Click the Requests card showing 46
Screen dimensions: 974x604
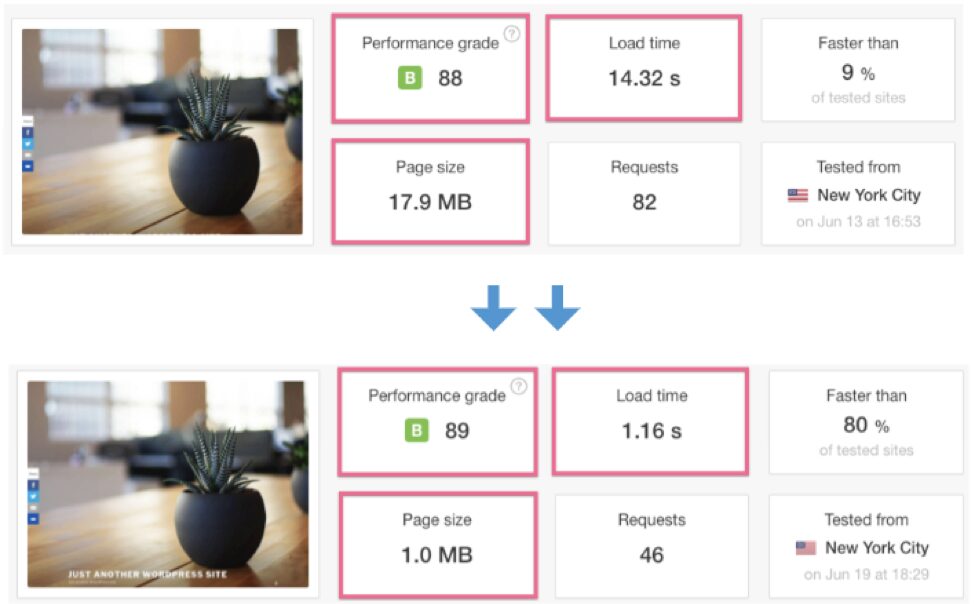651,543
